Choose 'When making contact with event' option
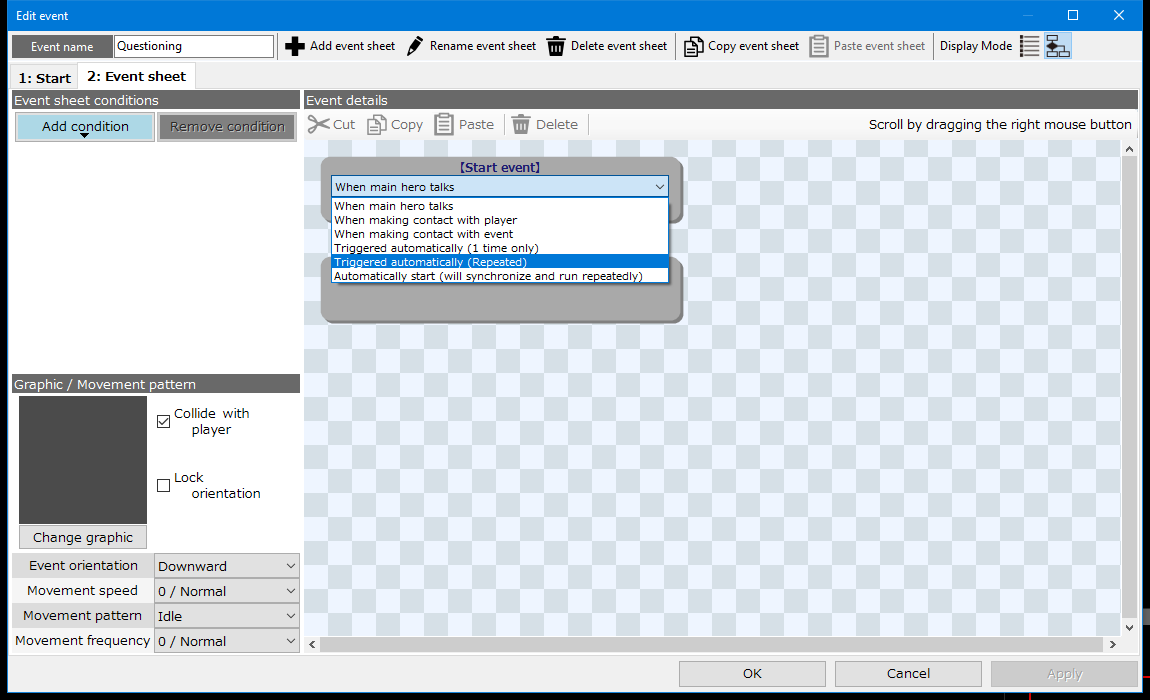The width and height of the screenshot is (1150, 700). click(x=499, y=234)
